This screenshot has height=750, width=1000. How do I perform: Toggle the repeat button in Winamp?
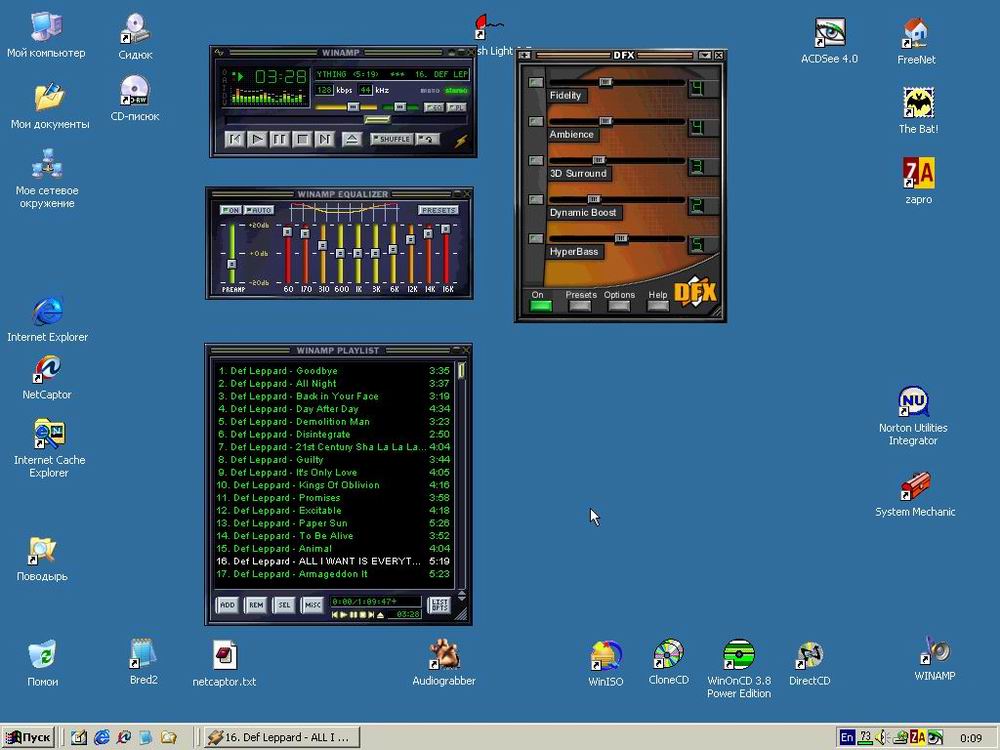click(427, 138)
